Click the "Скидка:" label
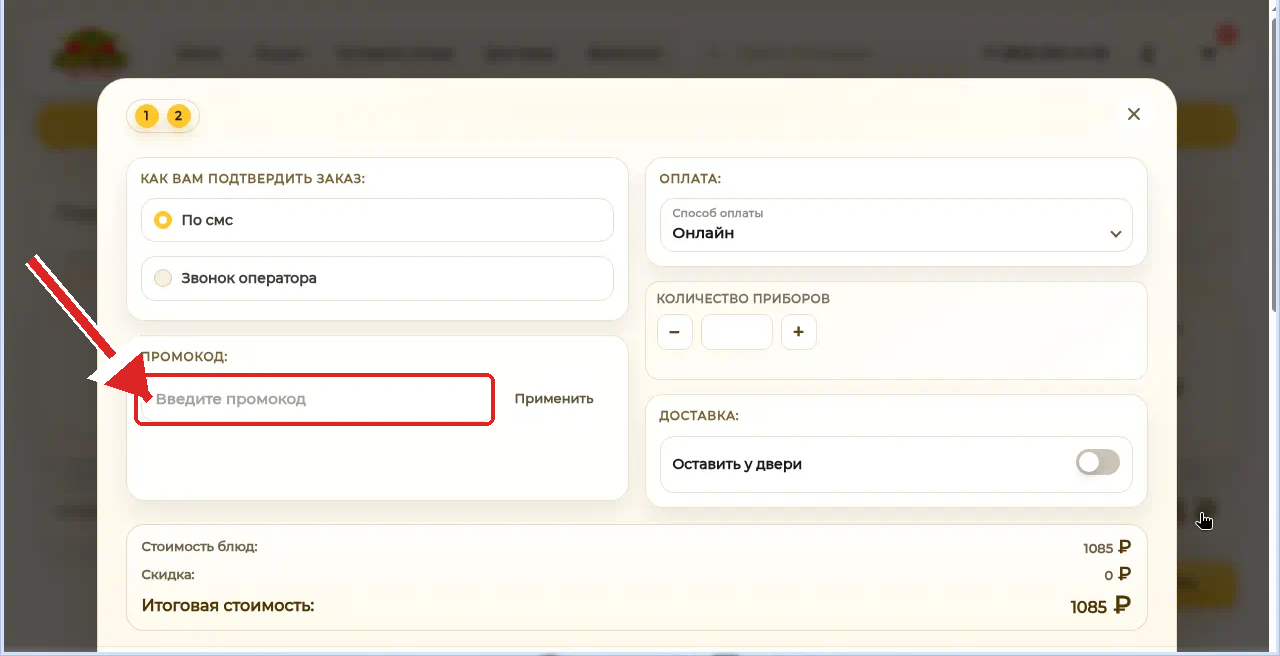The image size is (1280, 656). tap(168, 575)
